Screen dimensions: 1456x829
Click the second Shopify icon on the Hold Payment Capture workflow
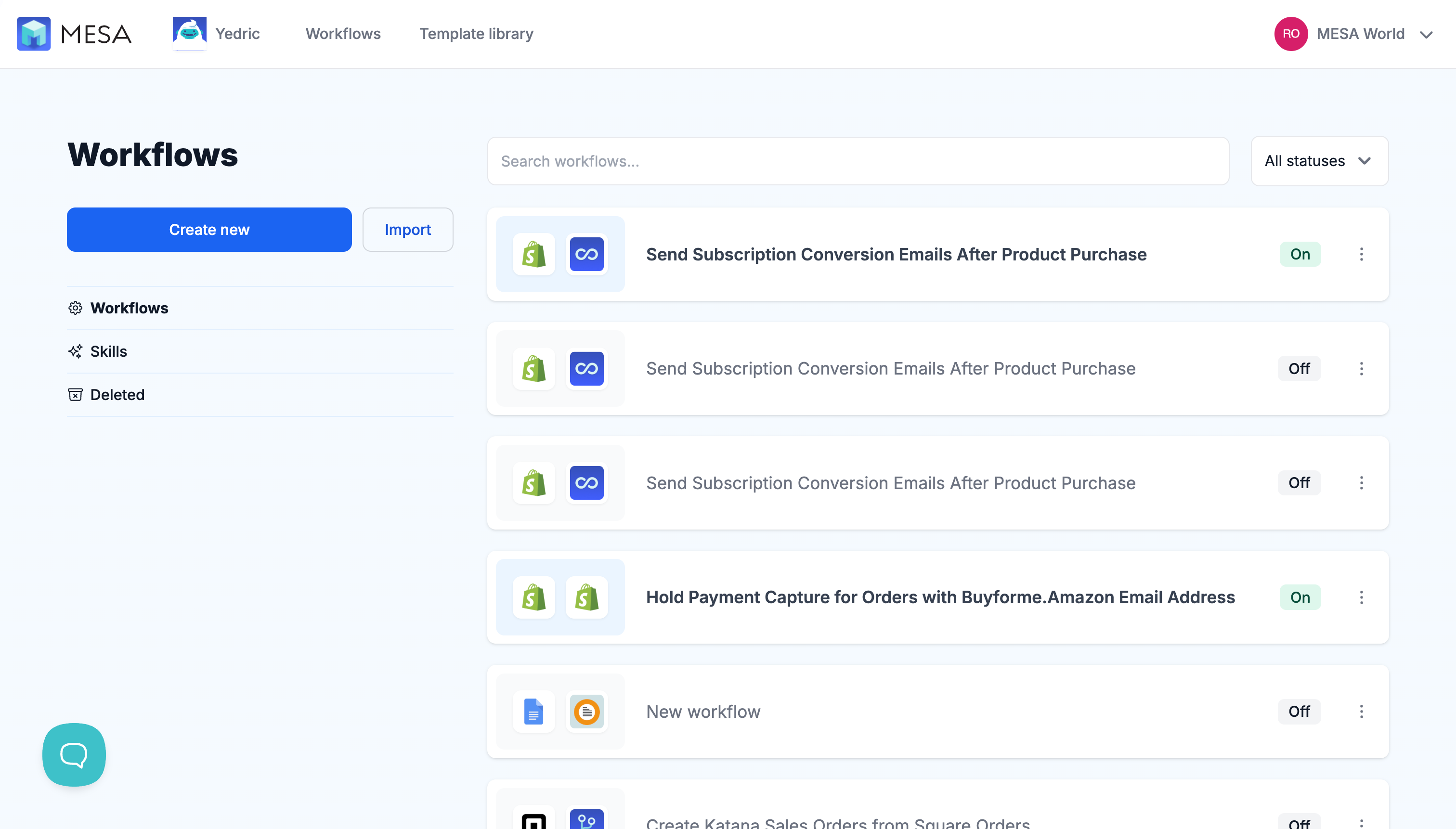point(586,597)
